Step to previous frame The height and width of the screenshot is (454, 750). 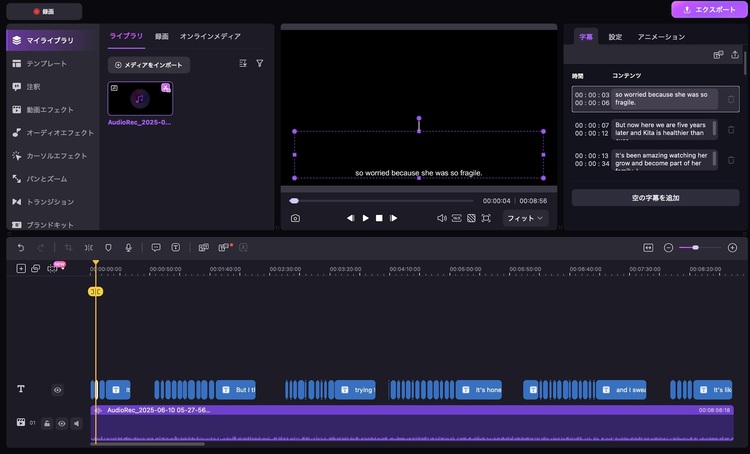[351, 218]
